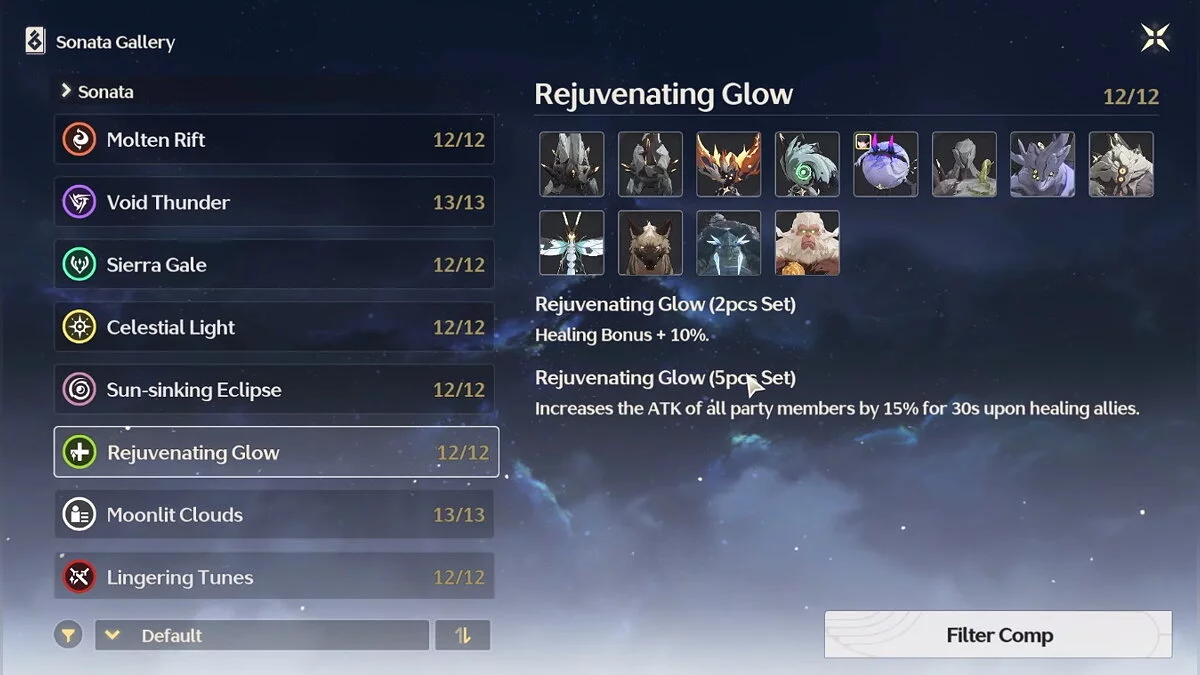1200x675 pixels.
Task: Select the Celestial Light sonata icon
Action: coord(79,327)
